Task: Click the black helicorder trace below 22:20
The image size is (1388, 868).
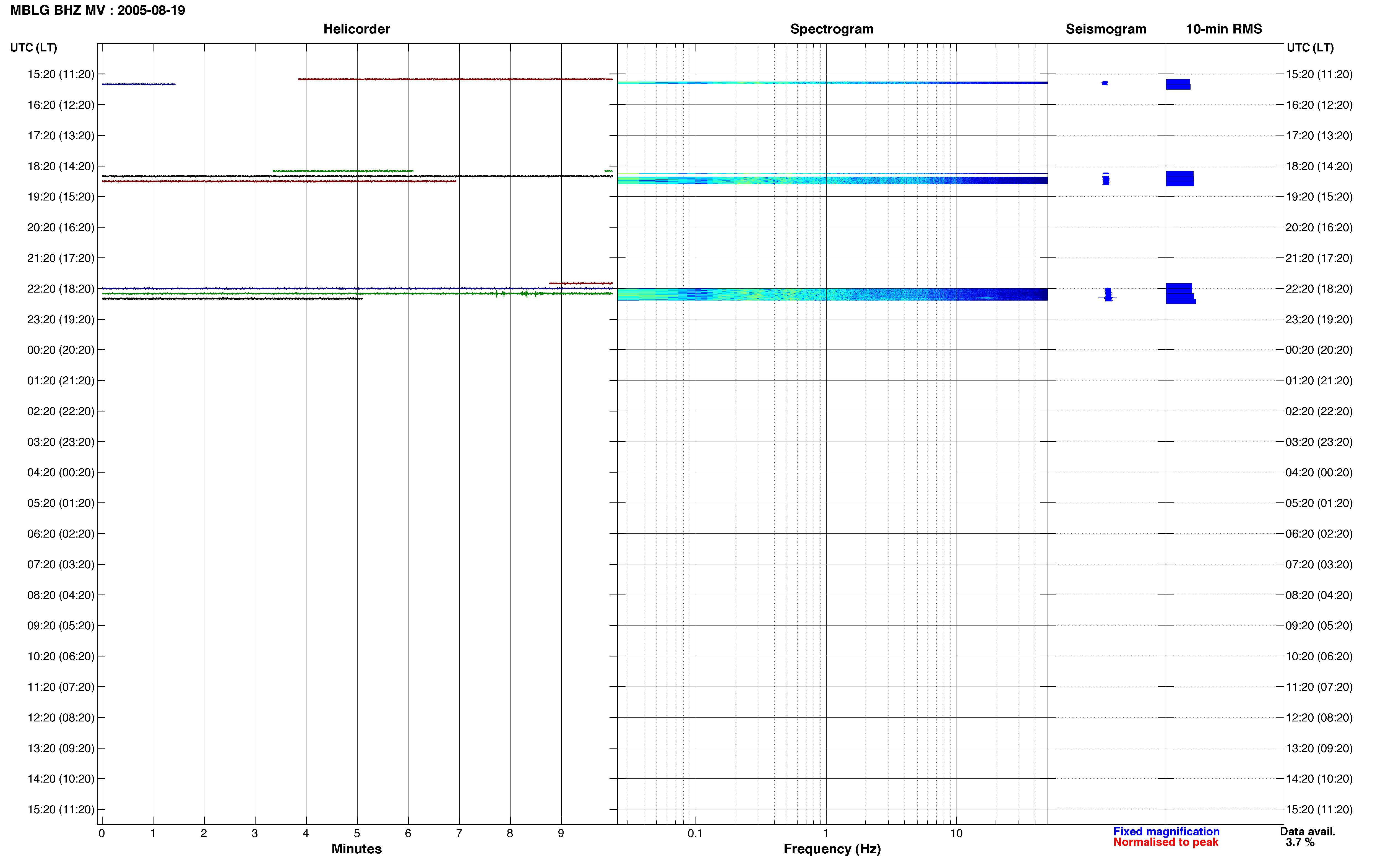Action: tap(232, 299)
